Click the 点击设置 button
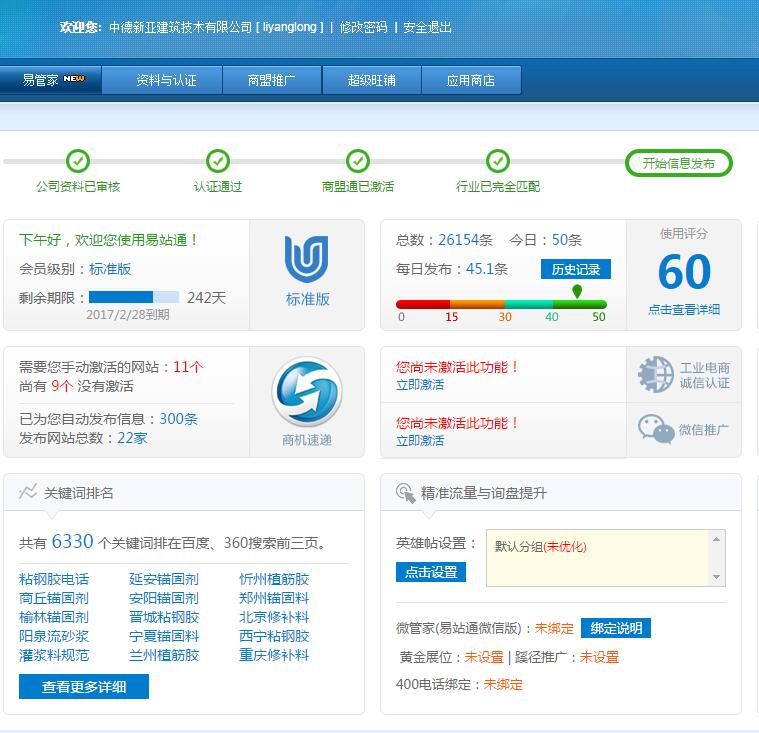Screen dimensions: 759x733 [x=431, y=572]
